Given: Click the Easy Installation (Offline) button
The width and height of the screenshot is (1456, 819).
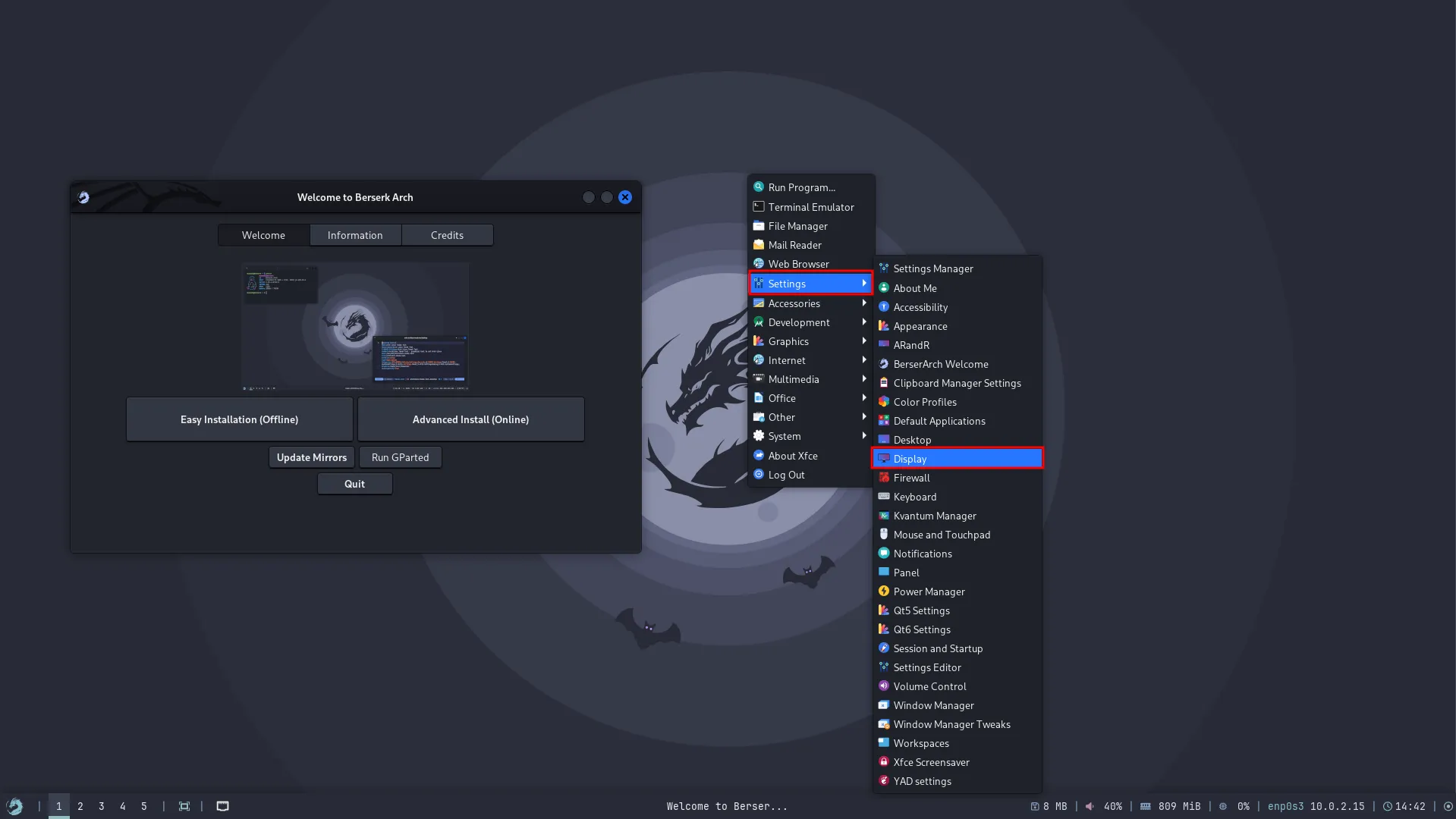Looking at the screenshot, I should pos(239,419).
